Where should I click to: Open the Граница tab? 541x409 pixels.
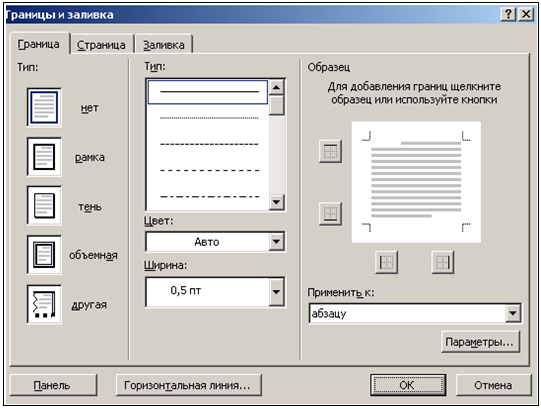click(39, 44)
